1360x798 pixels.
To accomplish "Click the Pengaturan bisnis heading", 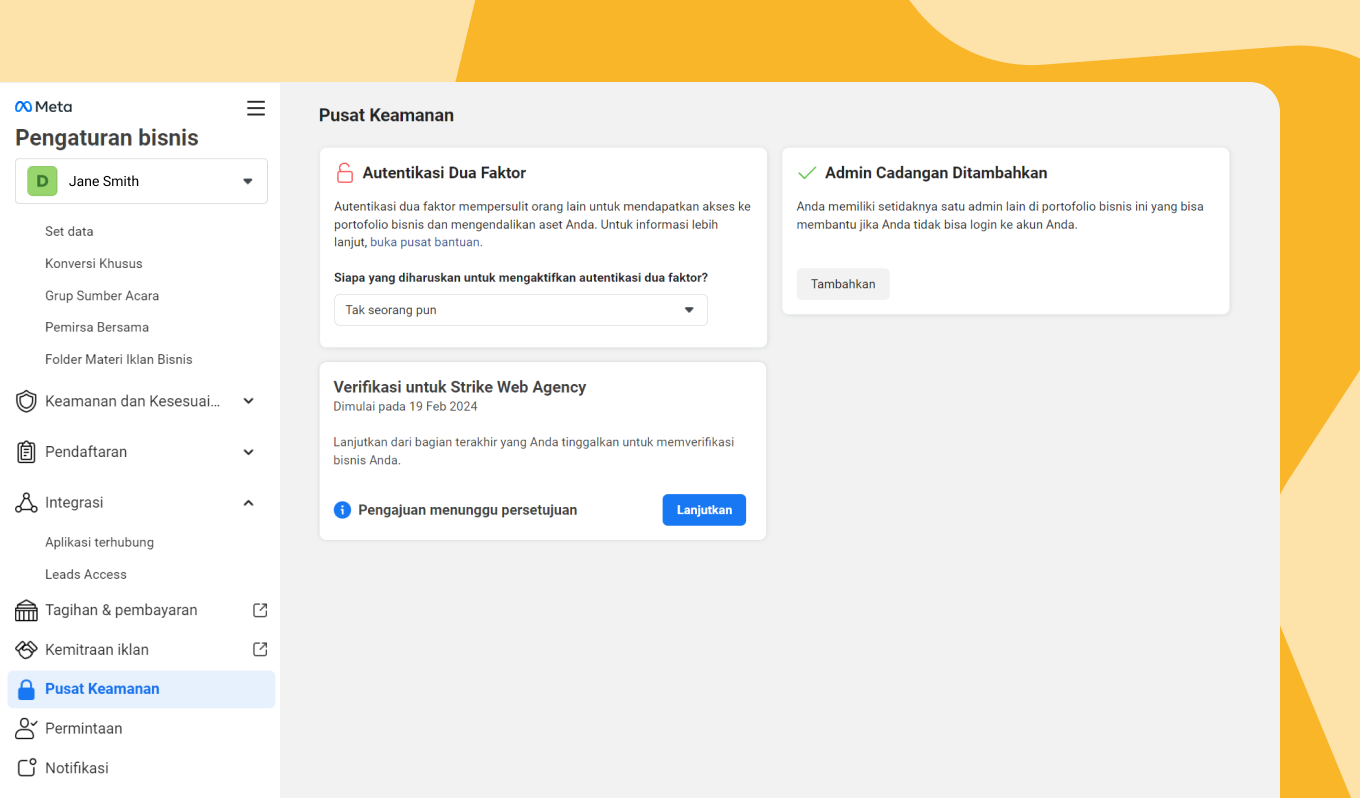I will click(107, 138).
